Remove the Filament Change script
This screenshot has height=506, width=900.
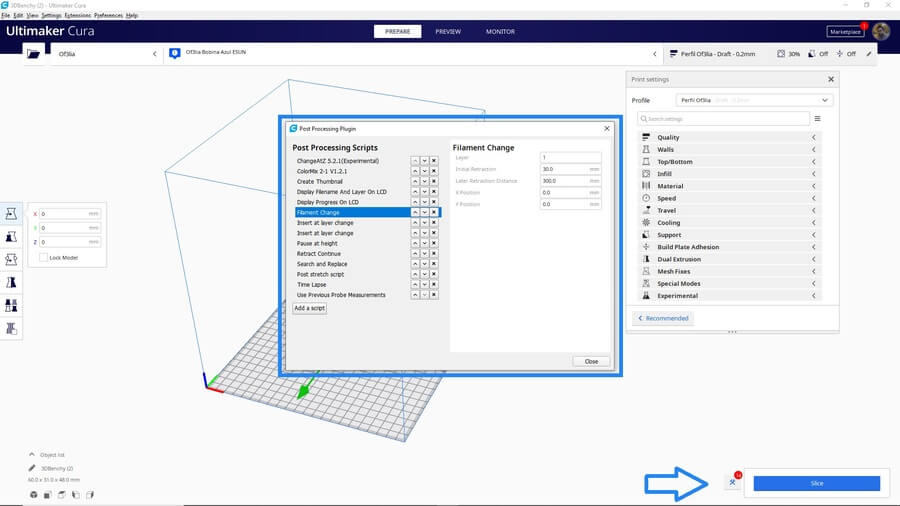[434, 212]
